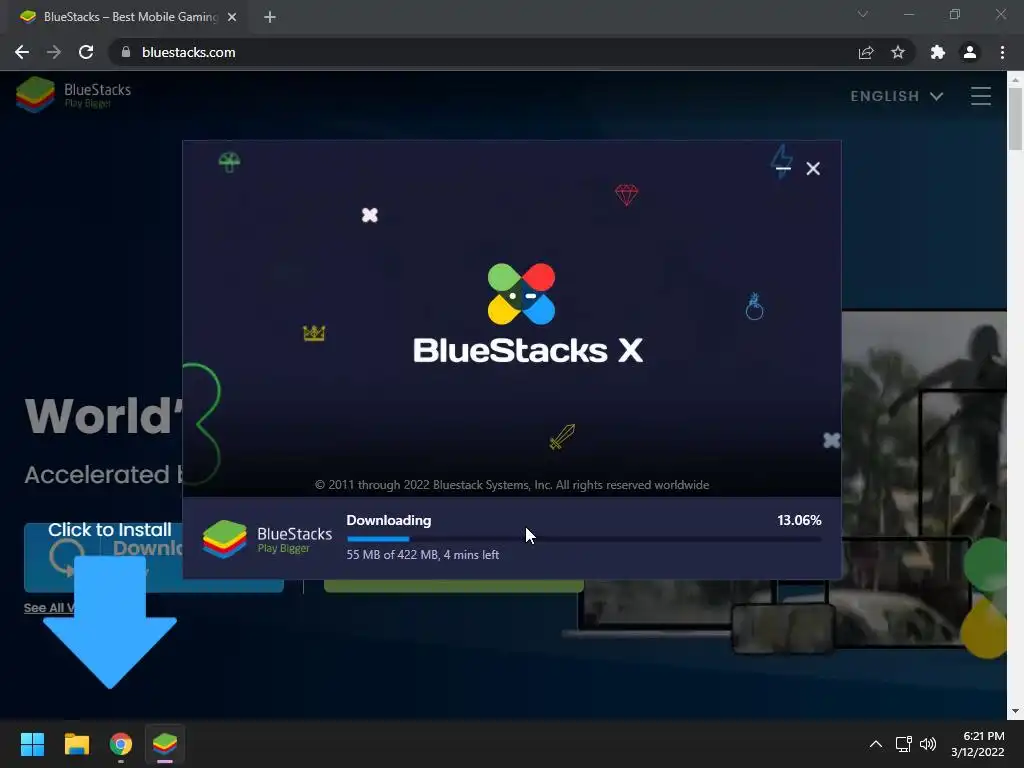Image resolution: width=1024 pixels, height=768 pixels.
Task: Click the Downloading status label
Action: tap(389, 520)
